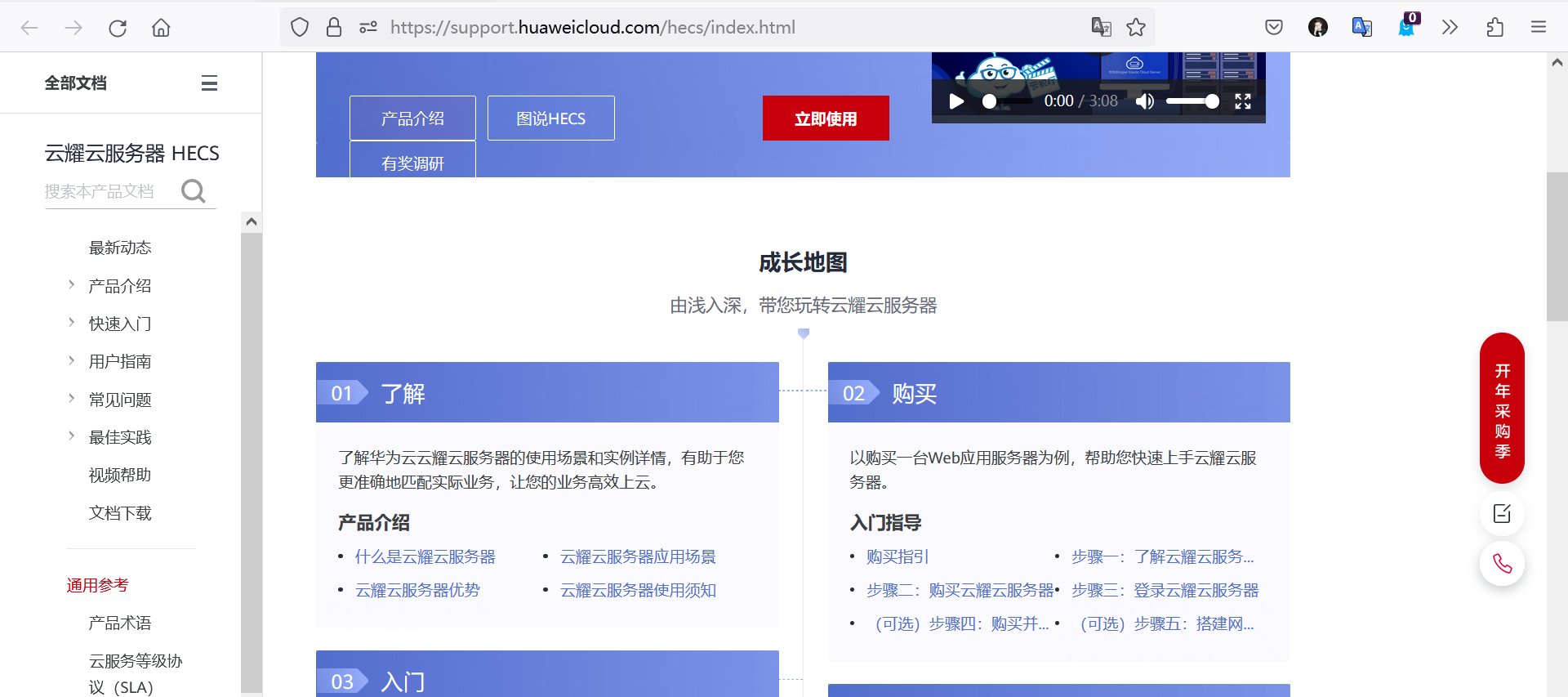Expand the 常见问题 tree item
The image size is (1568, 697).
(72, 399)
